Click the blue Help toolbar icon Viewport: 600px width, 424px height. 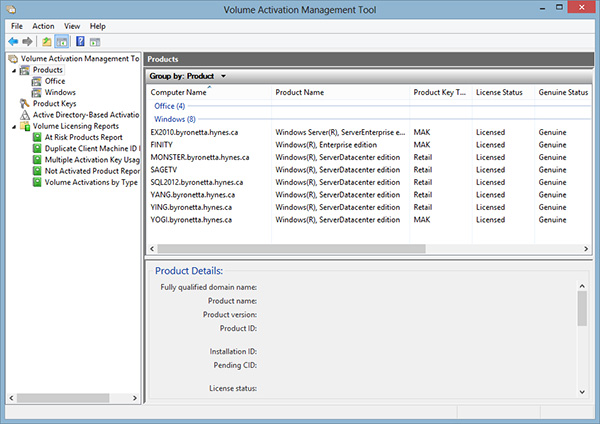click(79, 41)
